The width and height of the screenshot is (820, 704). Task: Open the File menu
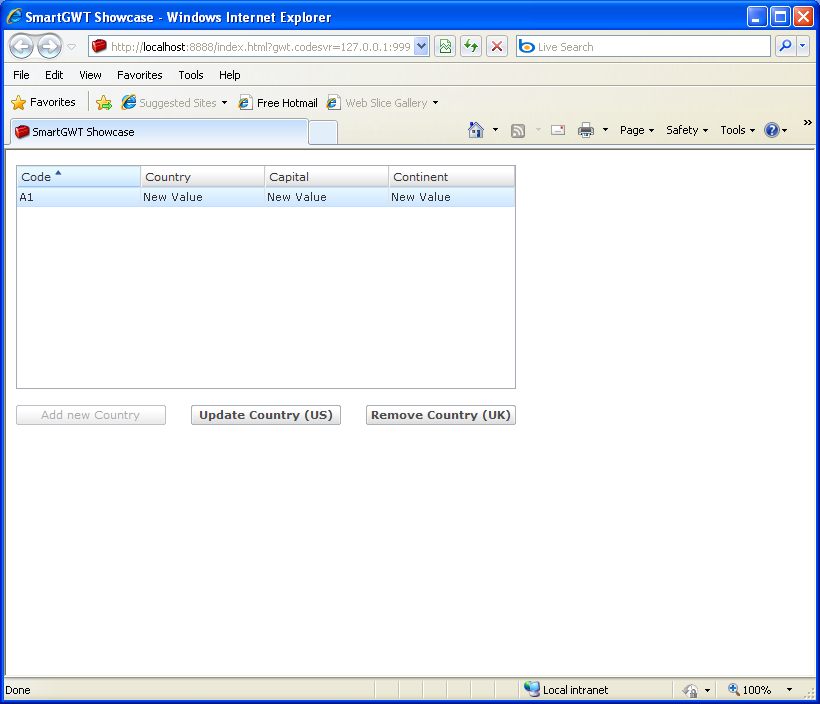pos(21,75)
